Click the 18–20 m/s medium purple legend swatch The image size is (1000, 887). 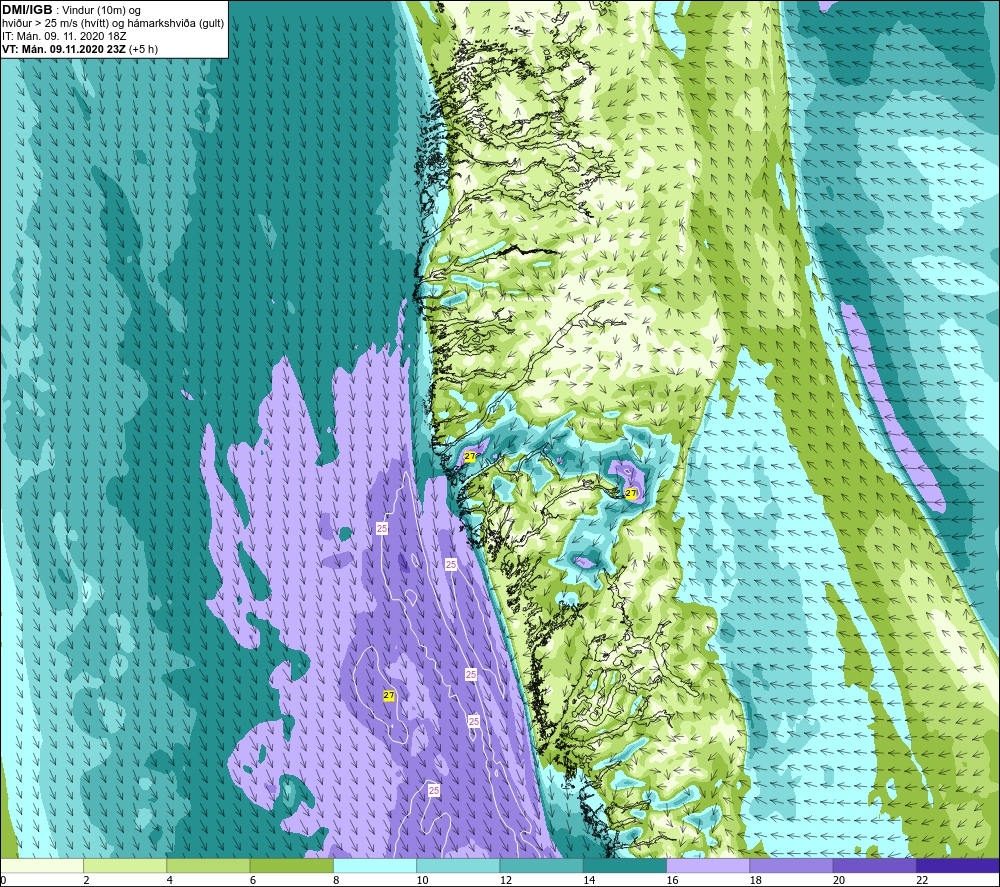[x=791, y=865]
